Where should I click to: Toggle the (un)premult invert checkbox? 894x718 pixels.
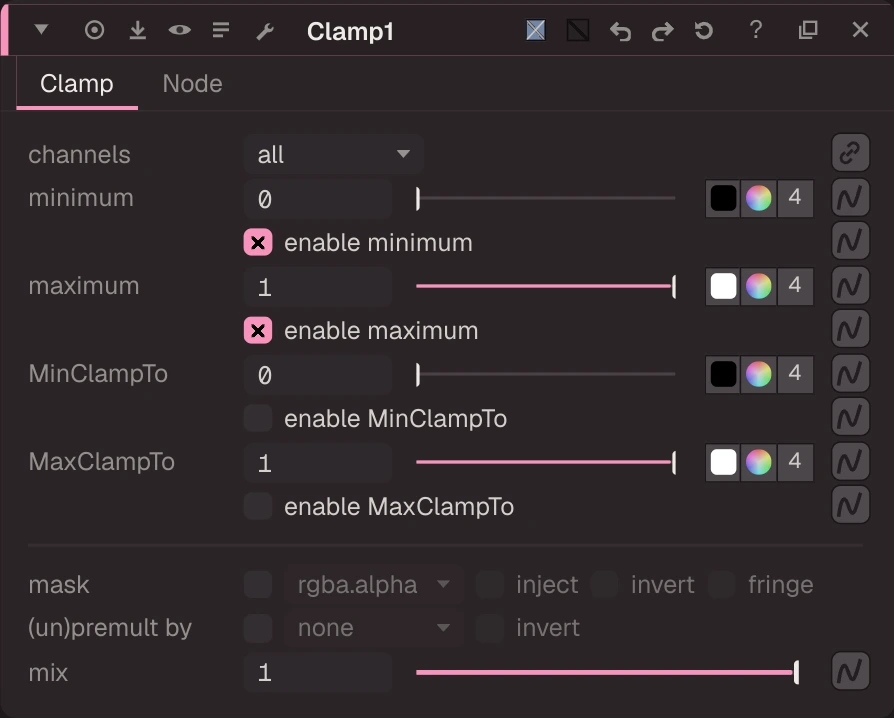[x=490, y=628]
